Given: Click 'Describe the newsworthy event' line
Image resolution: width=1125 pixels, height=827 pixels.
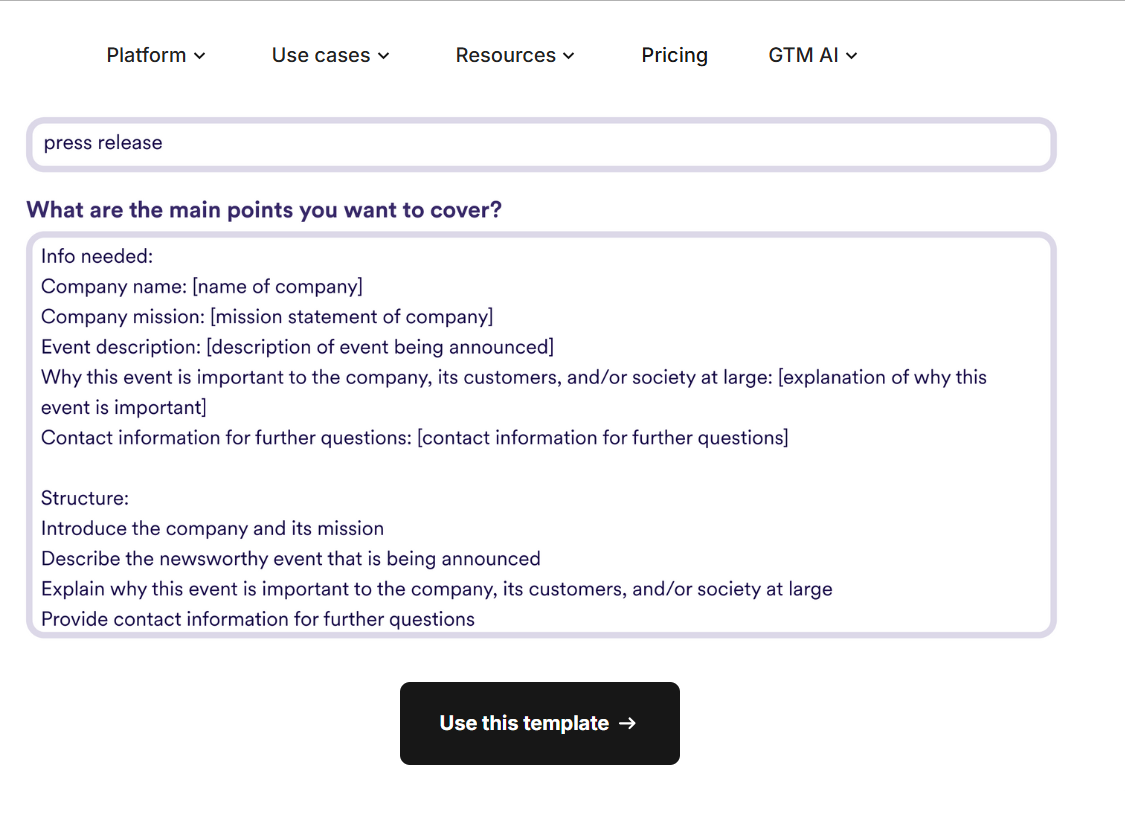Looking at the screenshot, I should pyautogui.click(x=290, y=558).
